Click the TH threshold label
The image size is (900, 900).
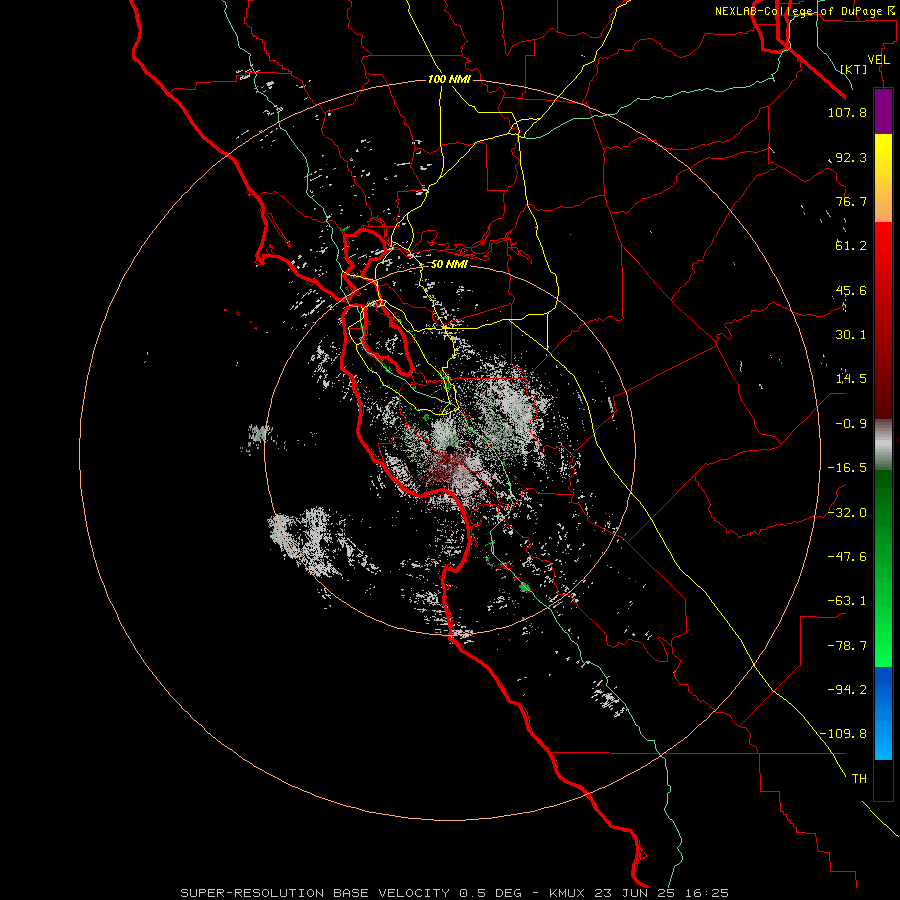point(859,779)
